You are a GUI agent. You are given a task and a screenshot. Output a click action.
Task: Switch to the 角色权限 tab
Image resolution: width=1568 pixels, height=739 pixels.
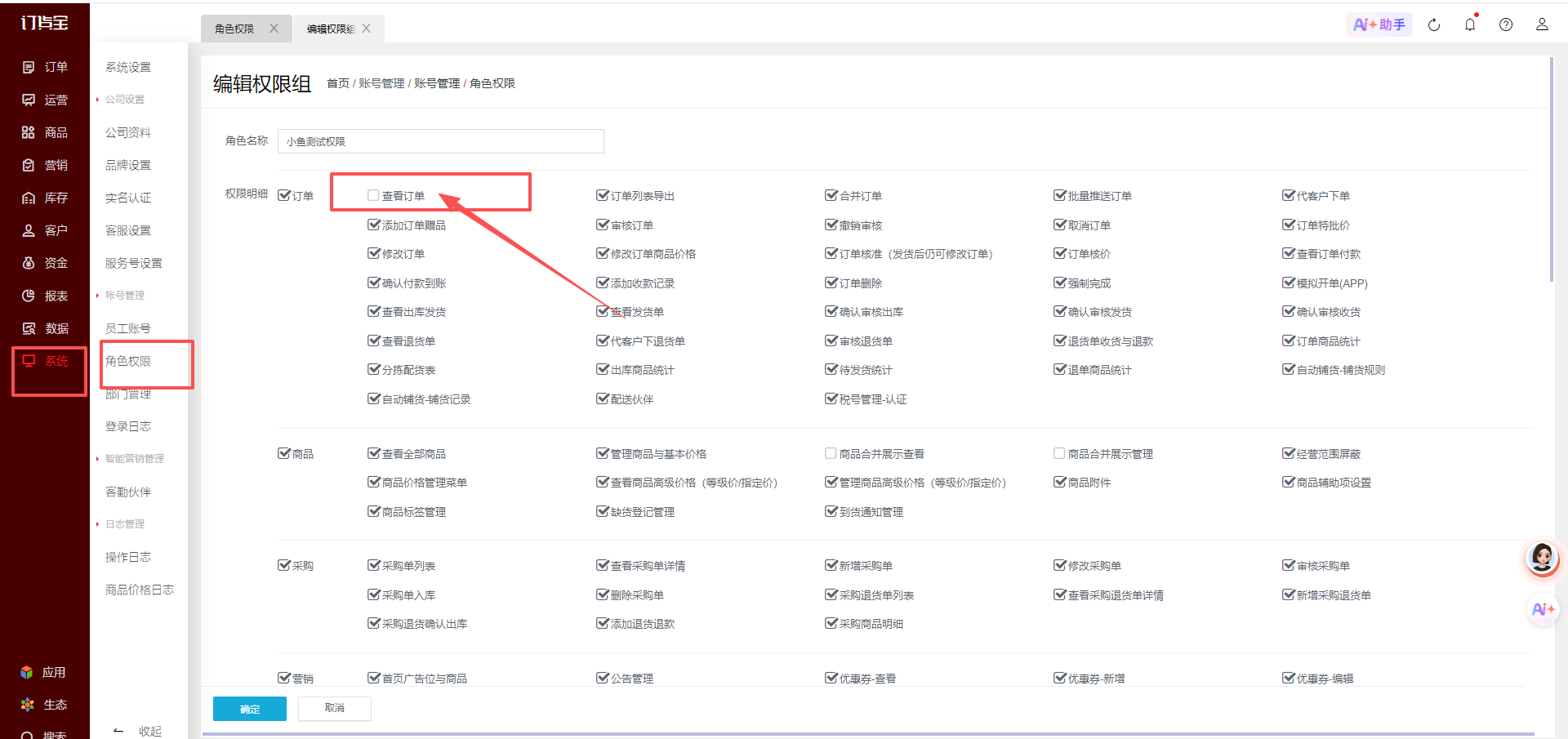234,29
